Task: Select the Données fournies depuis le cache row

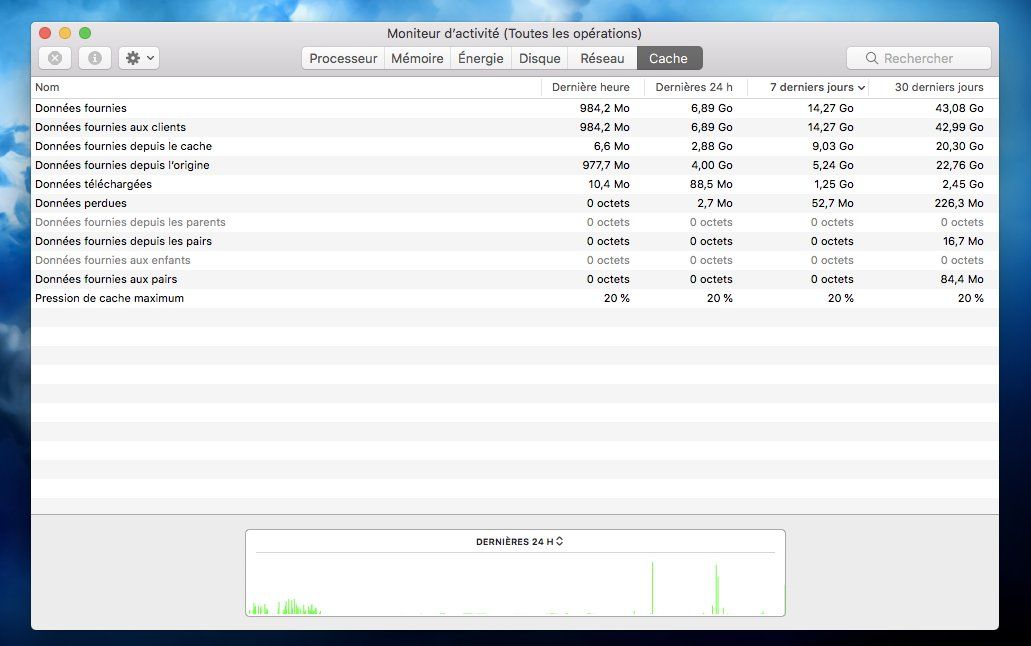Action: point(124,146)
